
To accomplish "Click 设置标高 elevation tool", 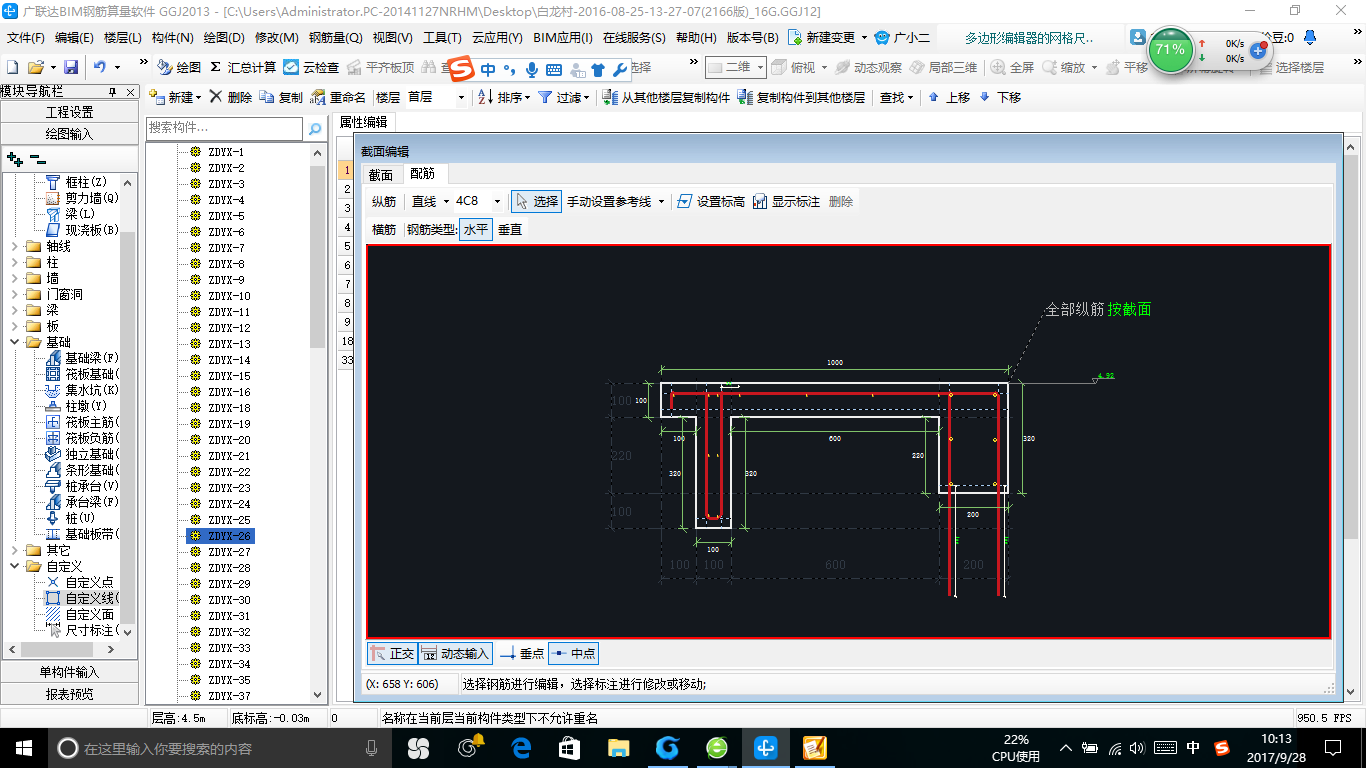I will click(x=711, y=201).
